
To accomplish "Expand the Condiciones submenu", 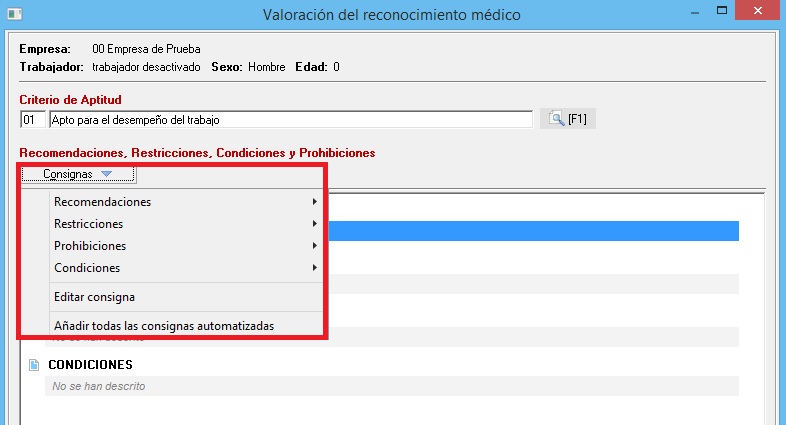I will point(186,268).
